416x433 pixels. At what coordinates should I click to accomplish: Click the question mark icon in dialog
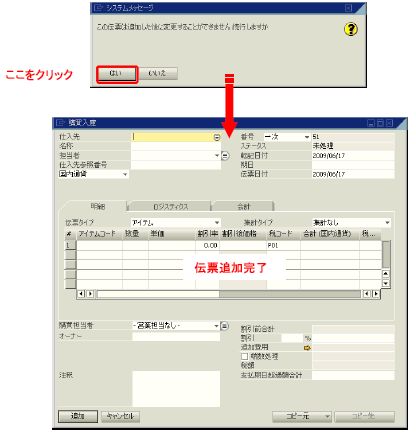point(351,29)
